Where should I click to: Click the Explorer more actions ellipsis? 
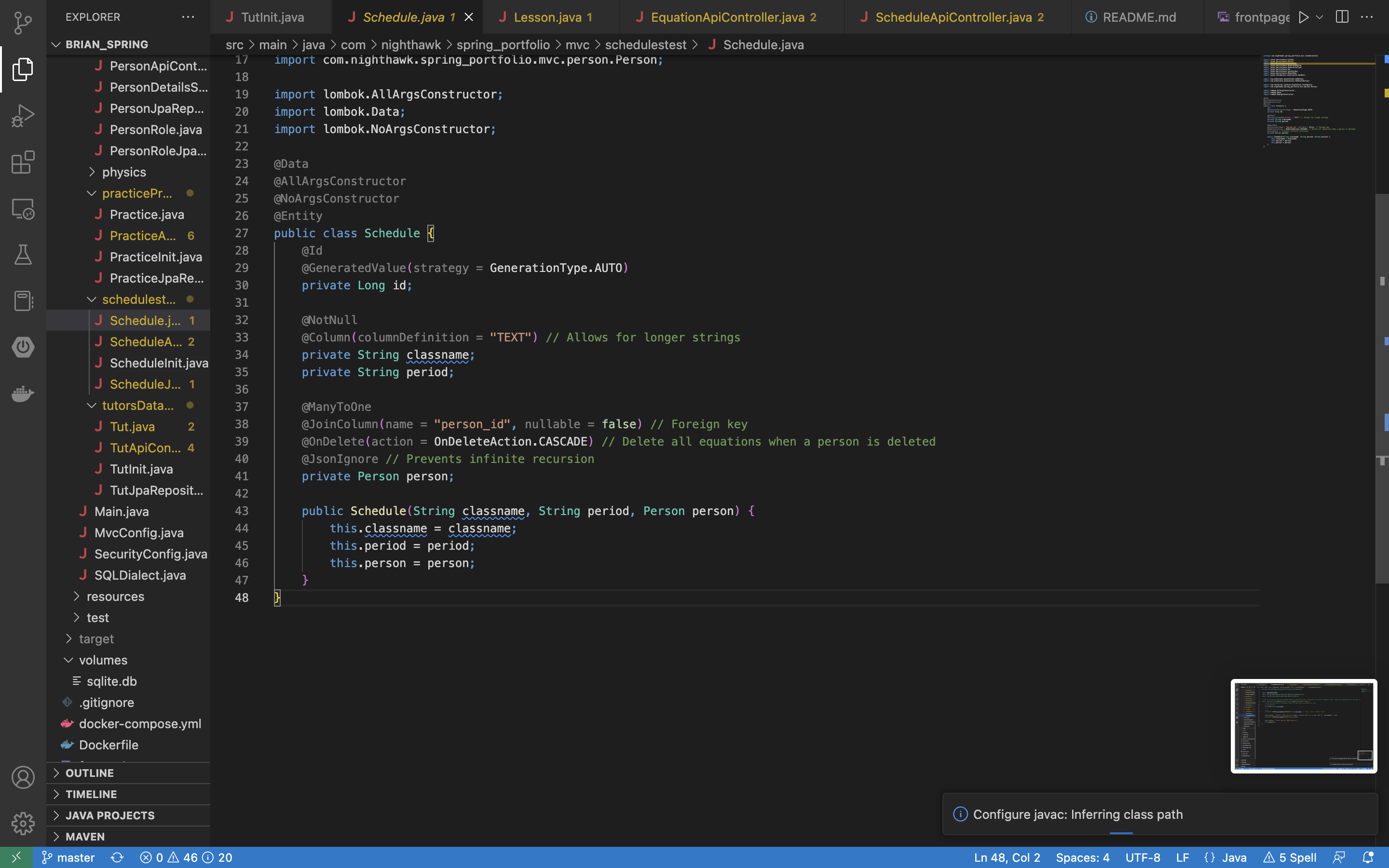(188, 17)
